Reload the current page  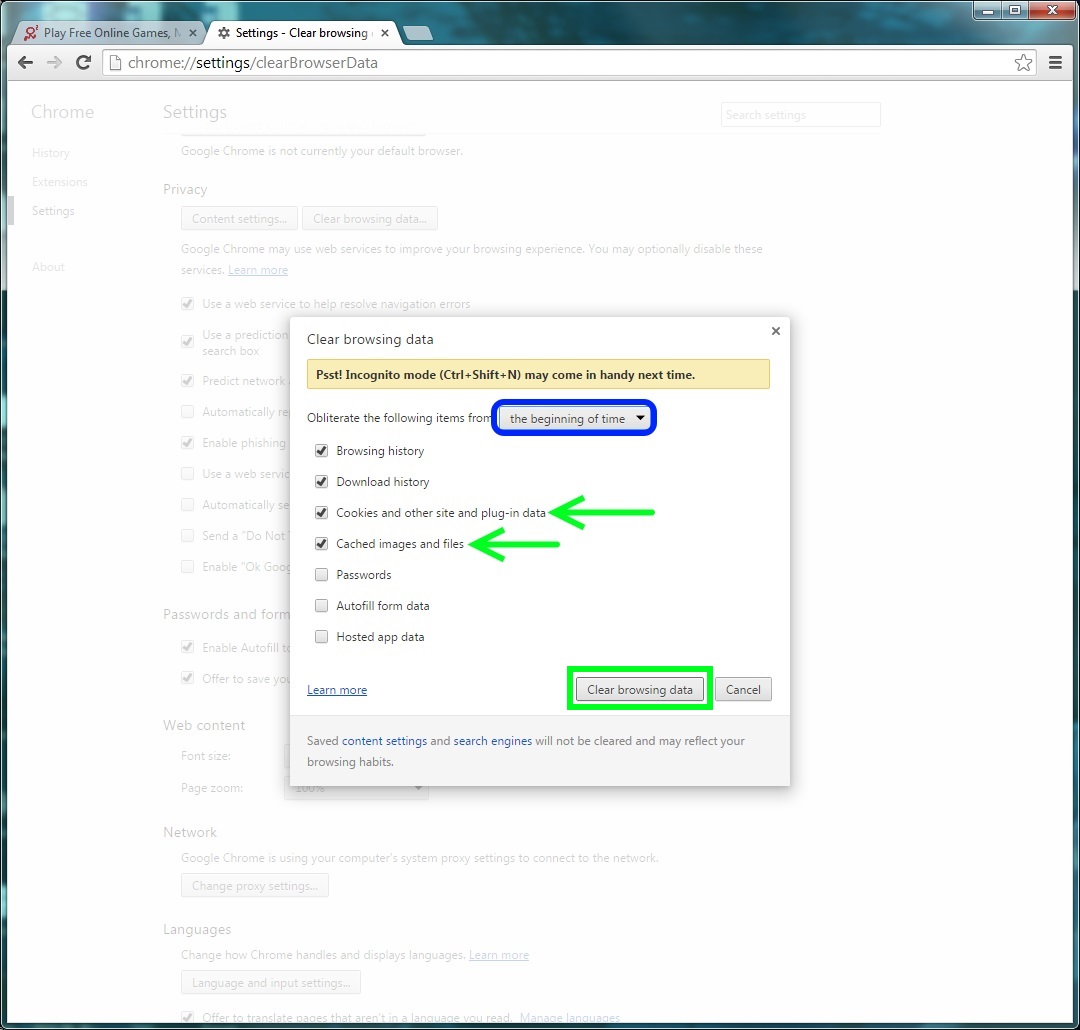(84, 63)
